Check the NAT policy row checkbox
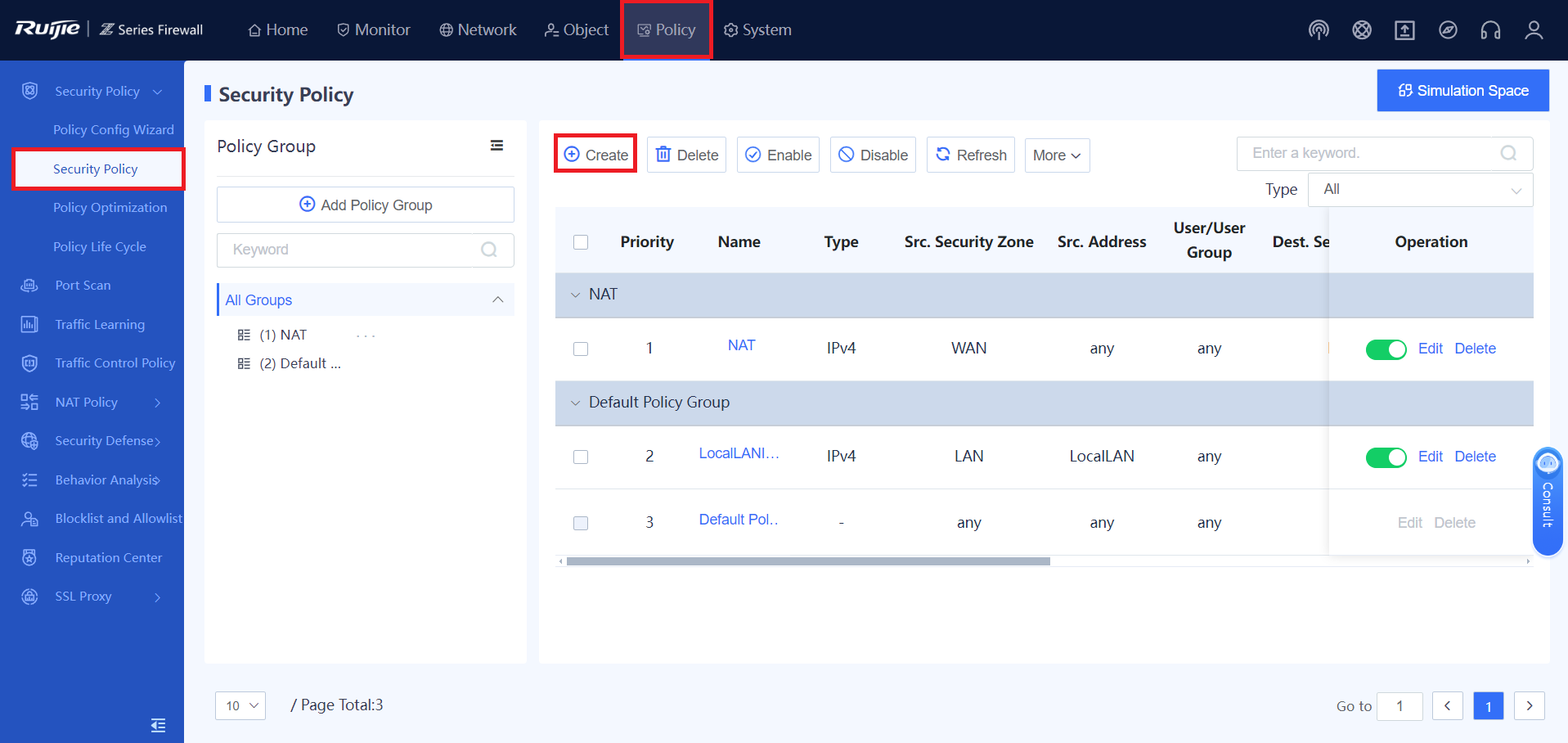The width and height of the screenshot is (1568, 743). pos(581,349)
